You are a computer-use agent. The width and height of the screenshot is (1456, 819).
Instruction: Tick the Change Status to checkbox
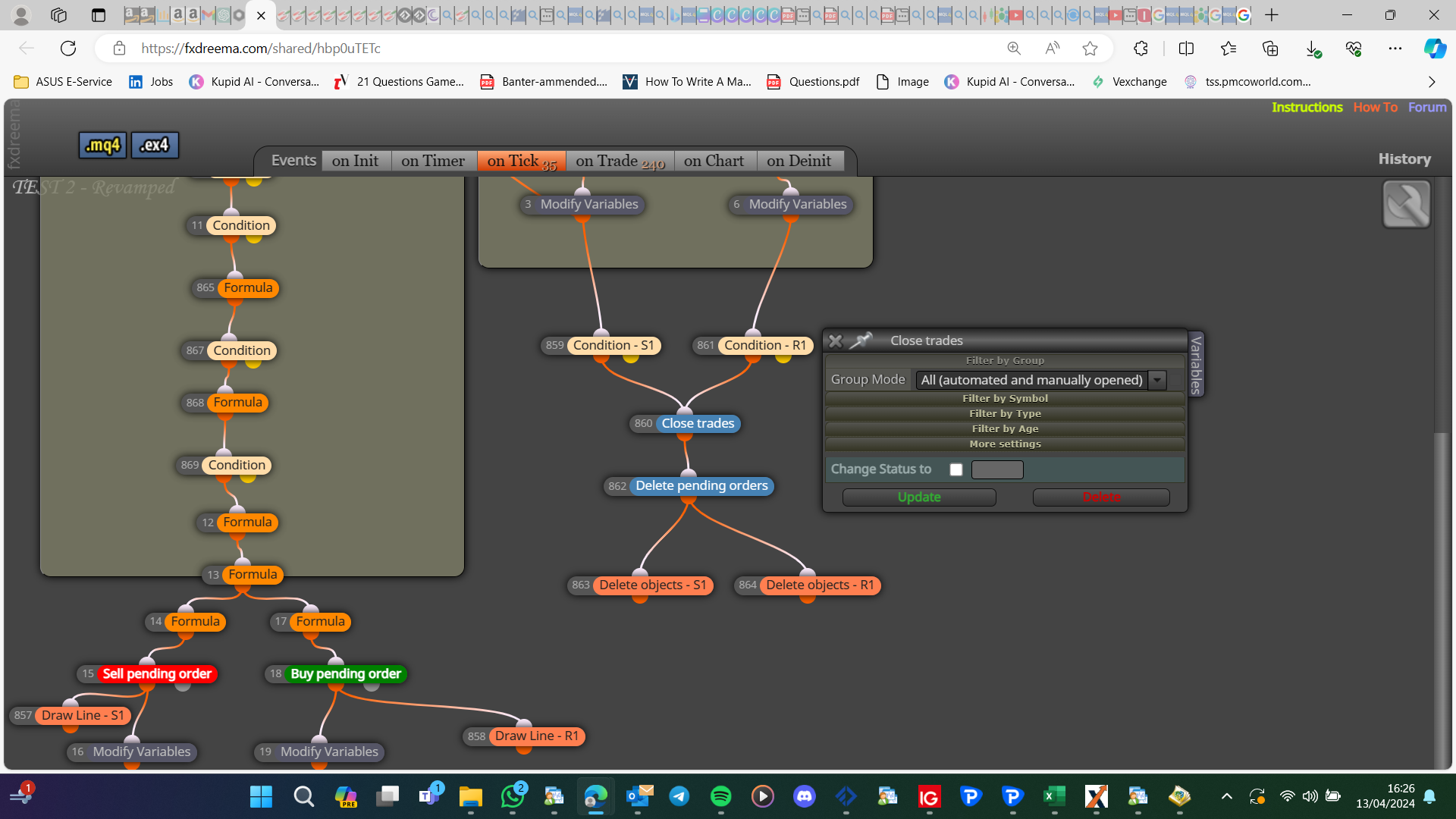tap(956, 469)
